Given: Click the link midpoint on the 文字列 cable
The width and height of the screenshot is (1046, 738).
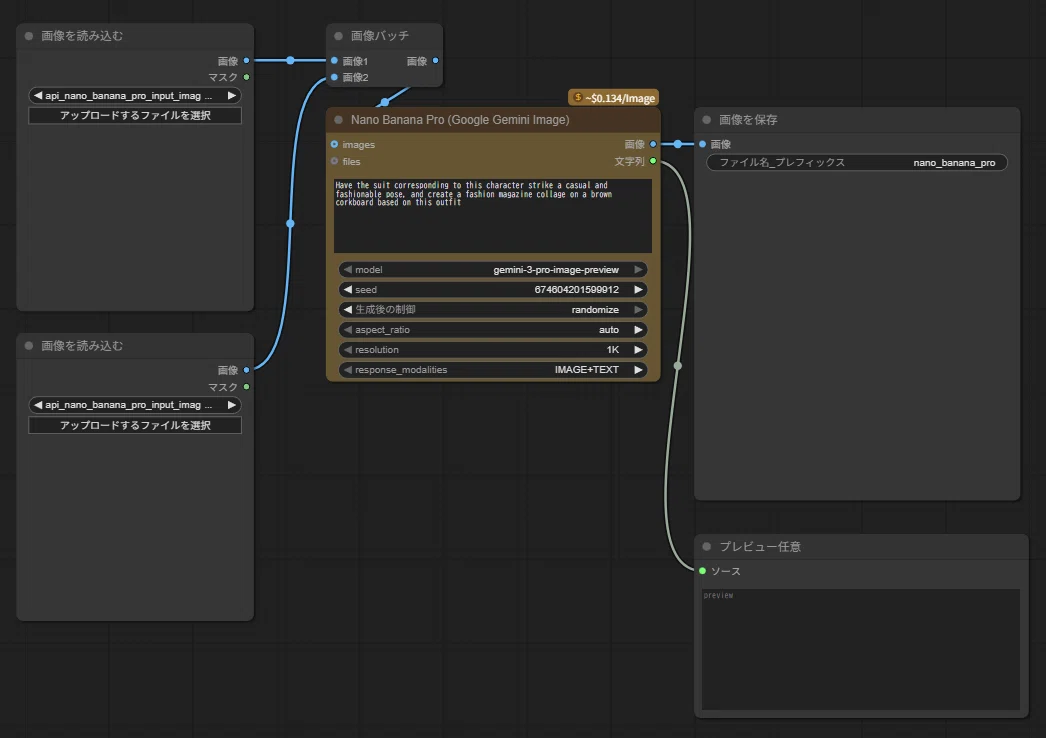Looking at the screenshot, I should pos(678,366).
